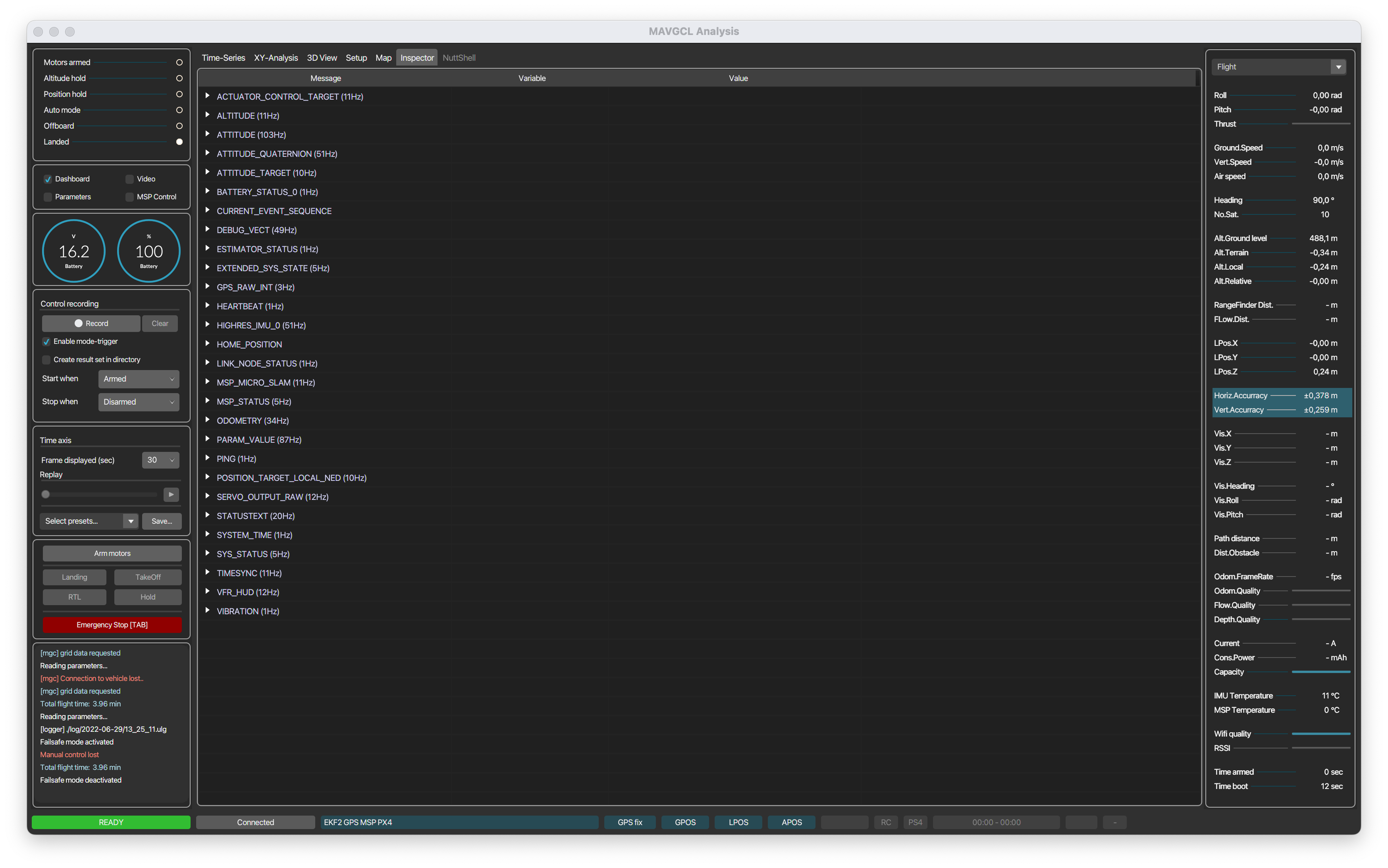Open the Select presets dropdown arrow
1388x868 pixels.
pyautogui.click(x=130, y=521)
